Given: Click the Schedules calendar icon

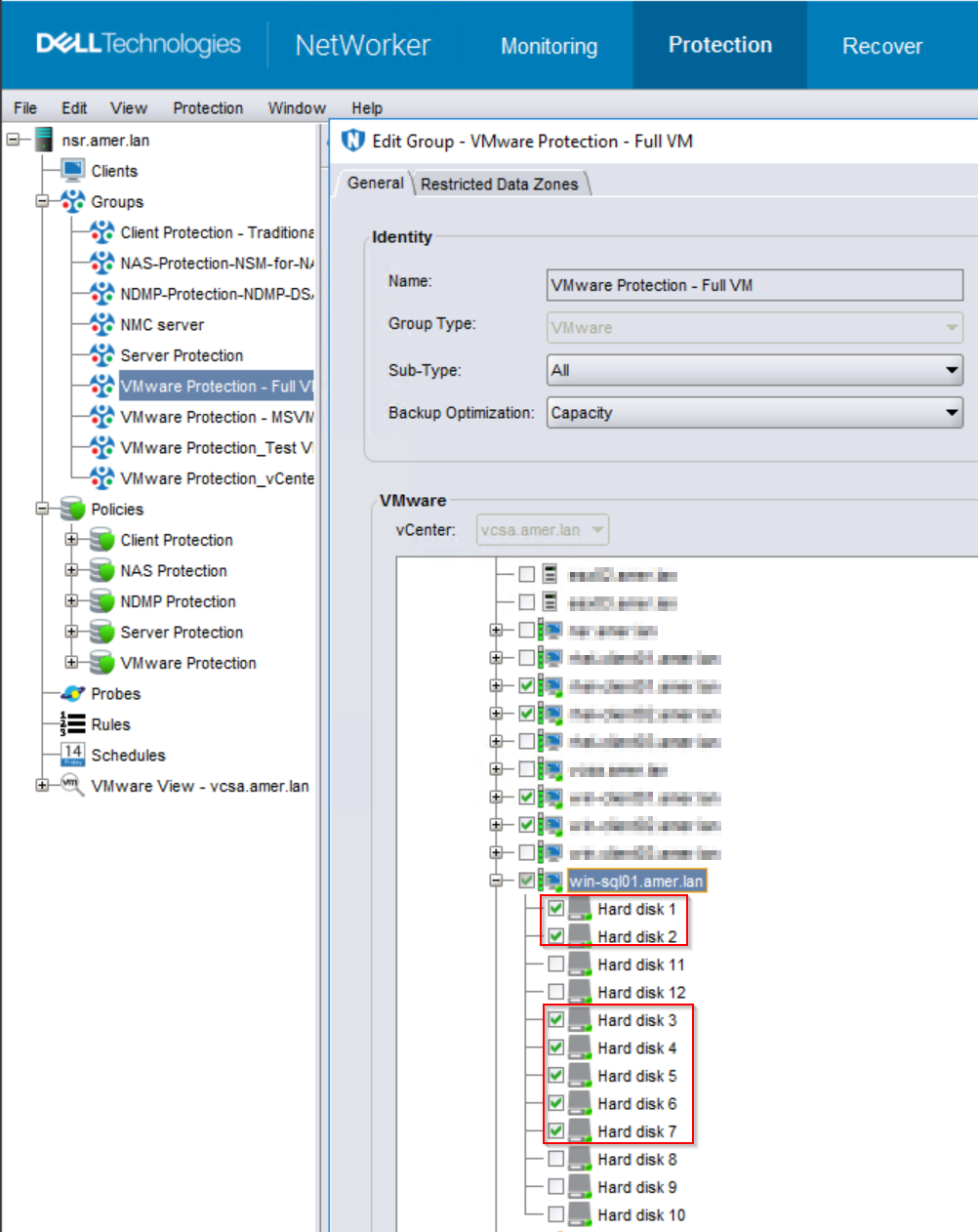Looking at the screenshot, I should (x=73, y=755).
